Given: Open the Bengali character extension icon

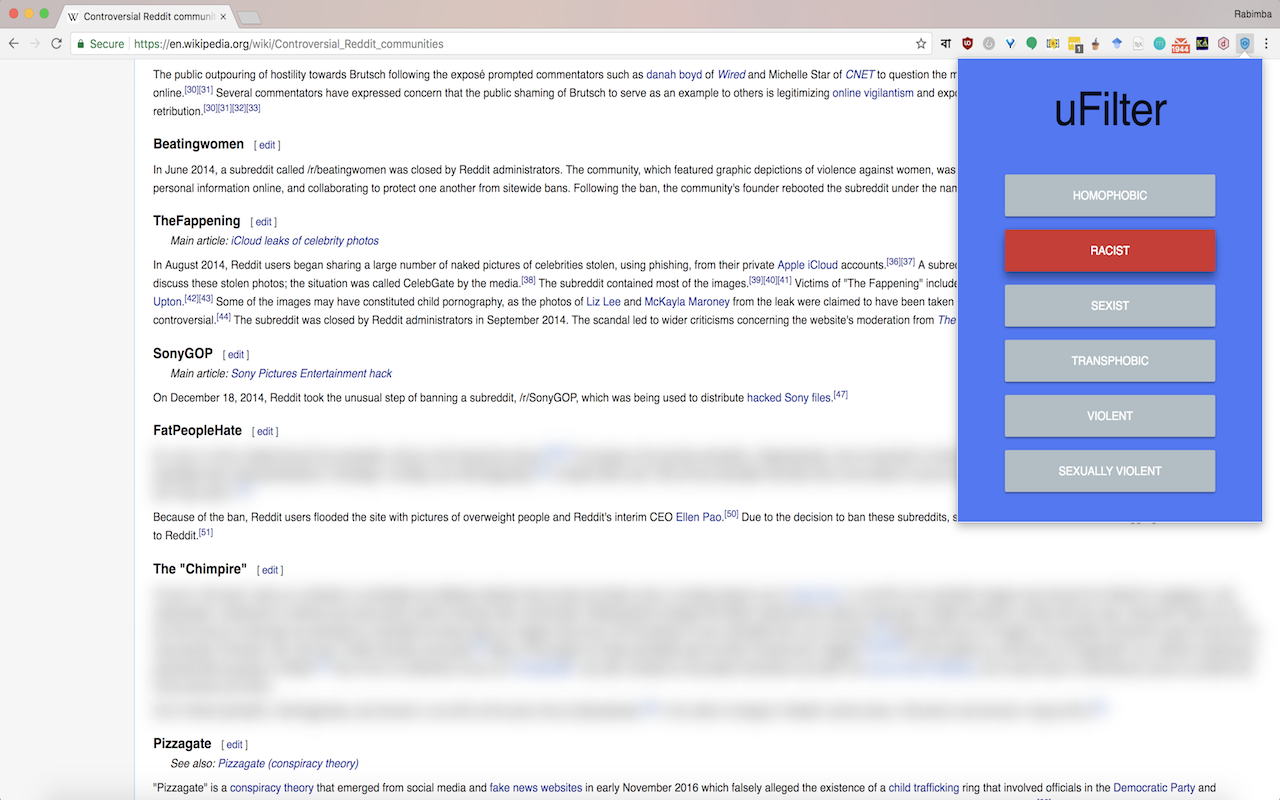Looking at the screenshot, I should click(946, 44).
